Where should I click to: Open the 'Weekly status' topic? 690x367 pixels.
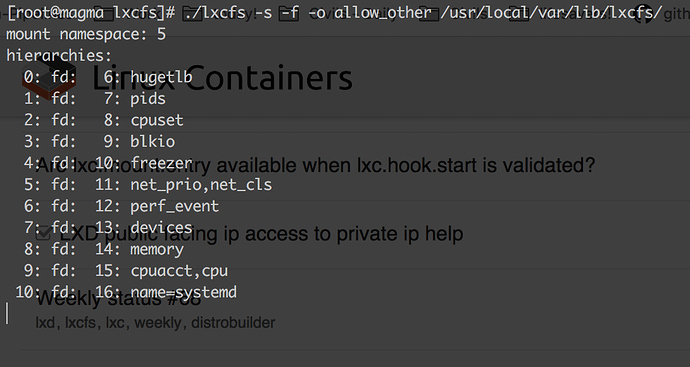click(x=119, y=299)
